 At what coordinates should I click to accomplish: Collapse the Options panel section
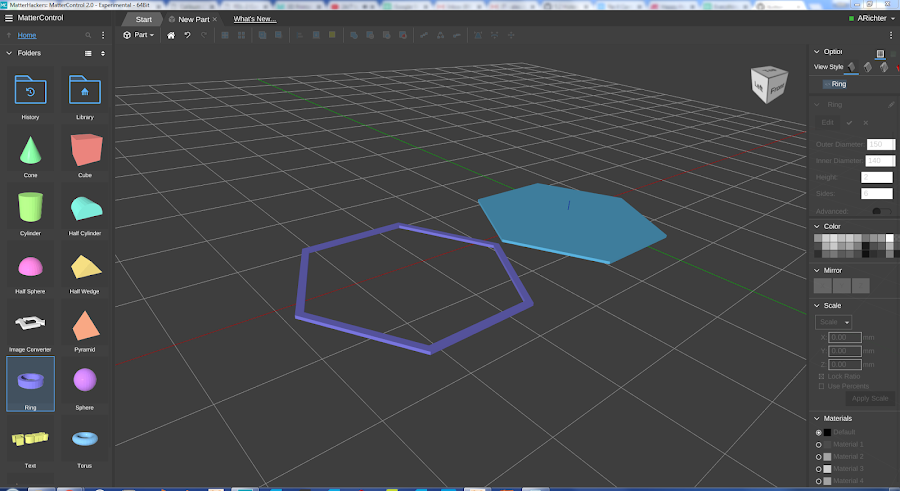point(817,52)
